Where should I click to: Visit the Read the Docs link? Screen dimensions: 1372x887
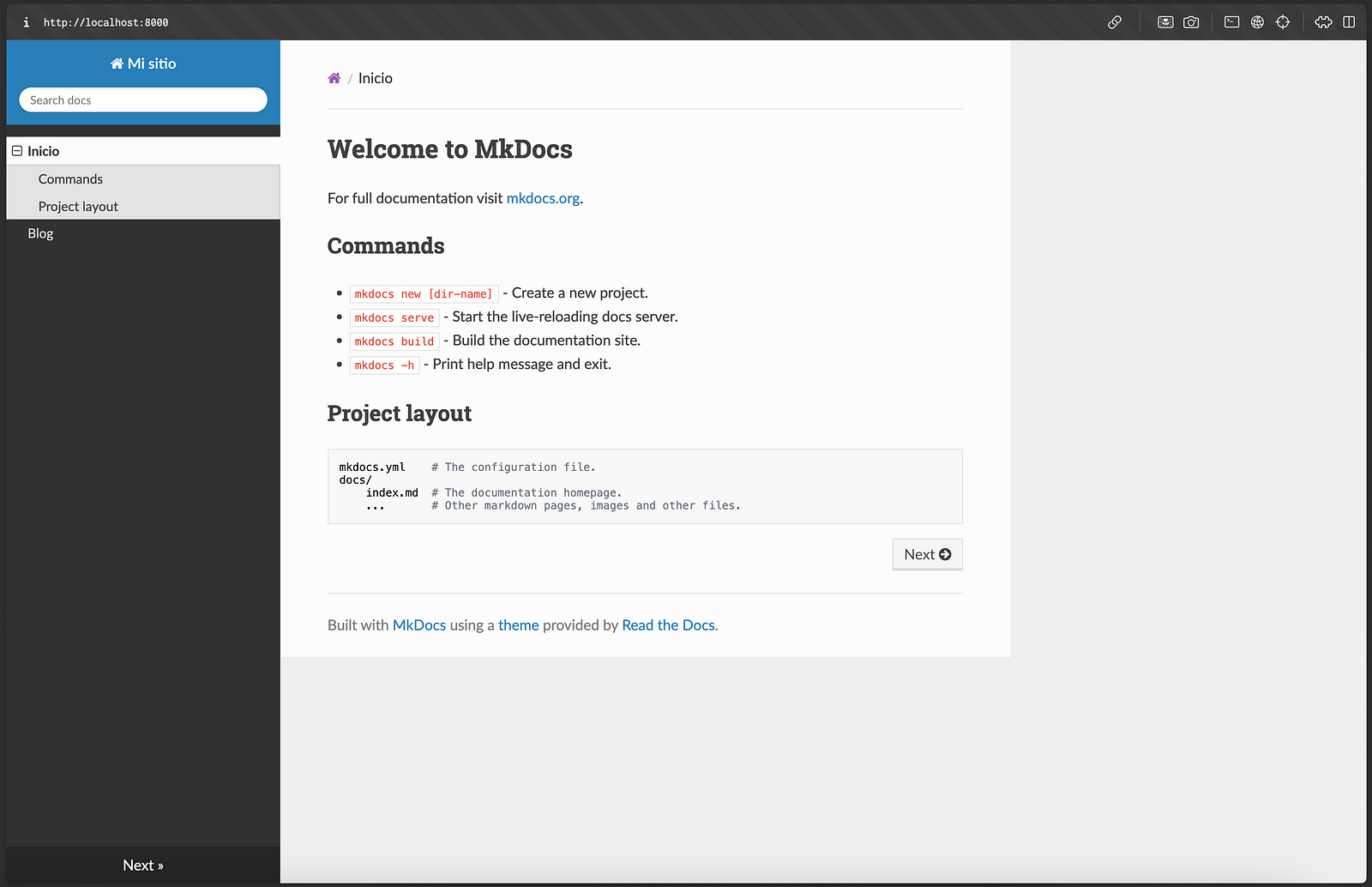(669, 625)
